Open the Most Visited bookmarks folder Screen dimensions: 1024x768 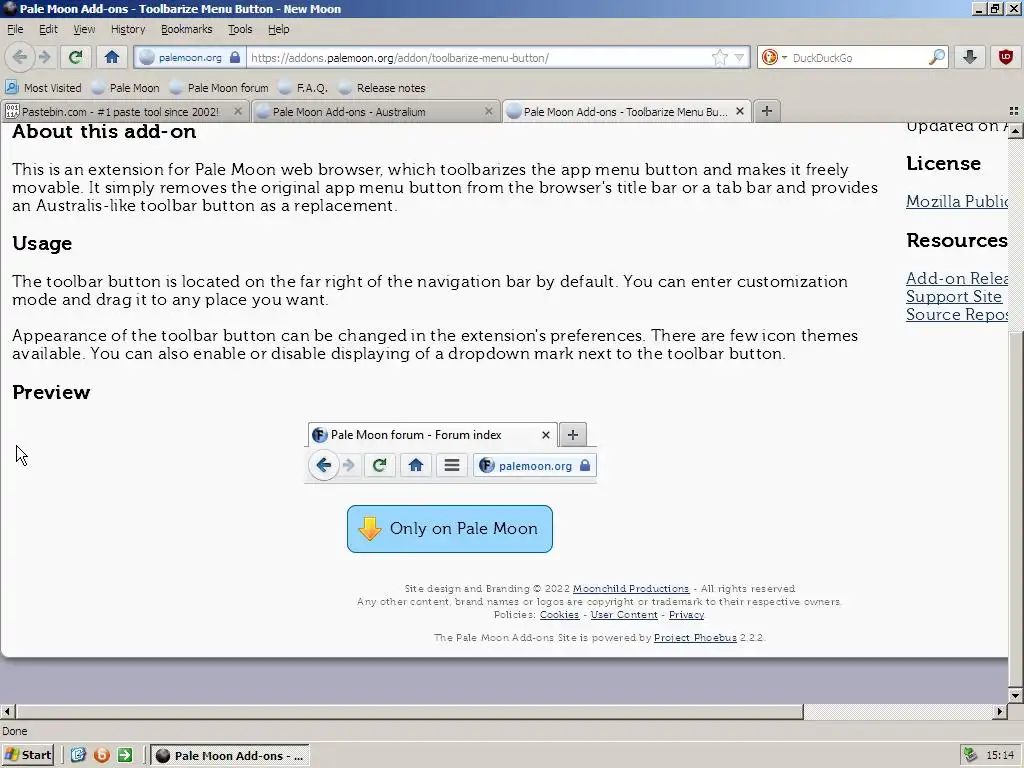[44, 88]
